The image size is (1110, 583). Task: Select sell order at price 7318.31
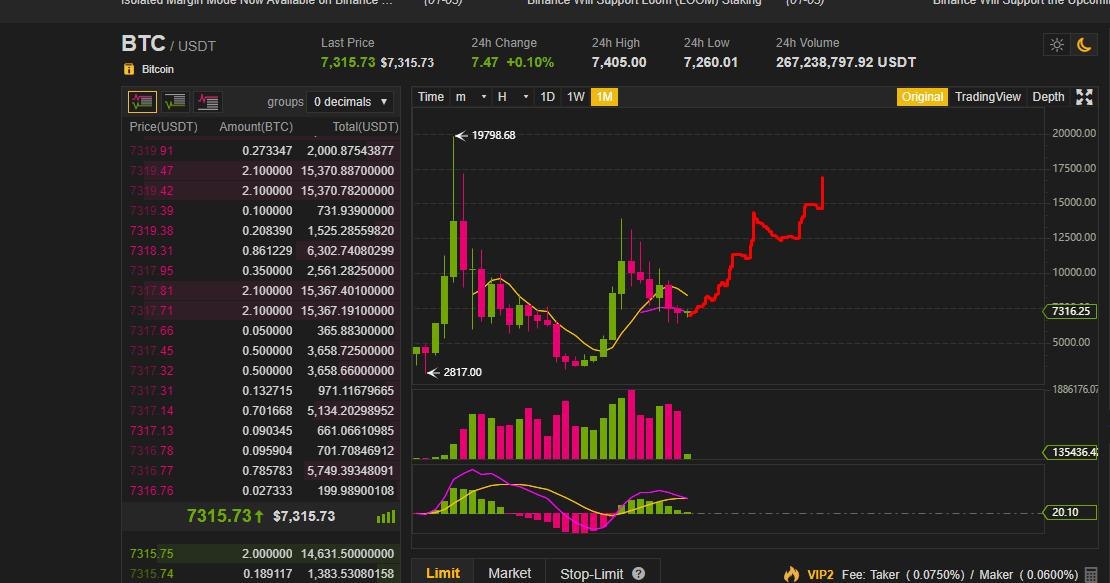tap(261, 250)
